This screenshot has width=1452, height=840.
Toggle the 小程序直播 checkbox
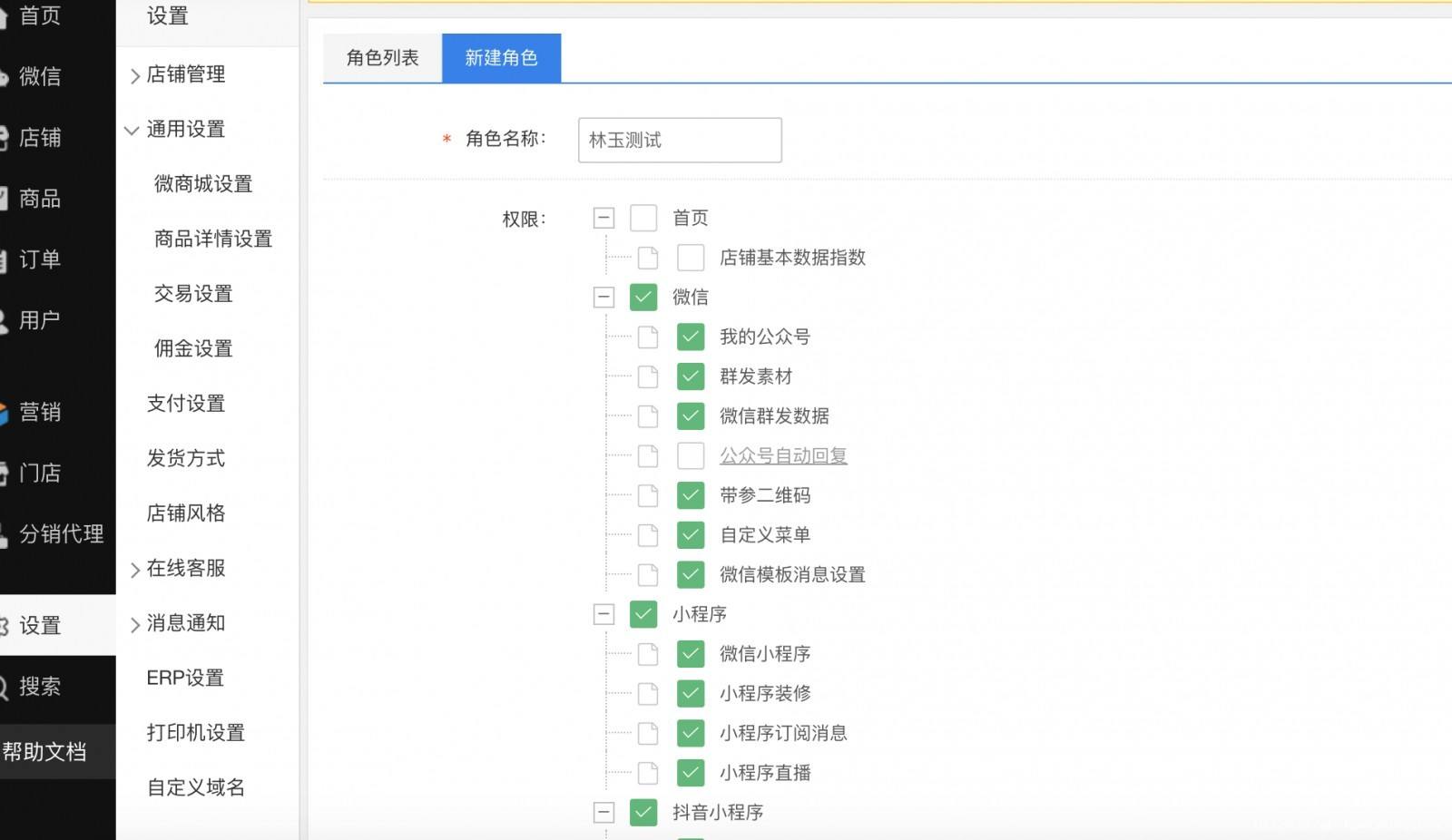(x=691, y=773)
